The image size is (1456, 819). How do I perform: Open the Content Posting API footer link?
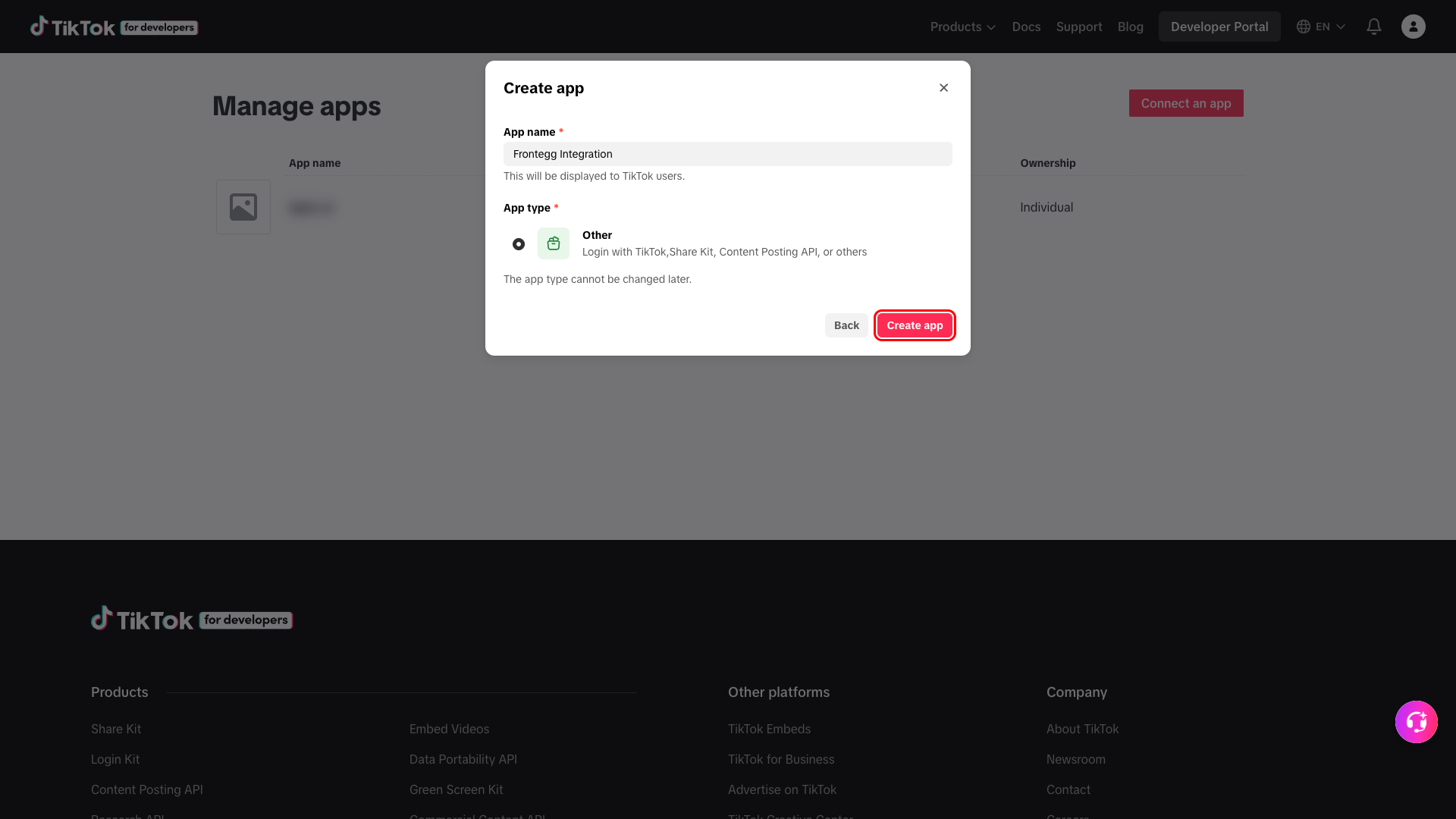click(x=147, y=789)
